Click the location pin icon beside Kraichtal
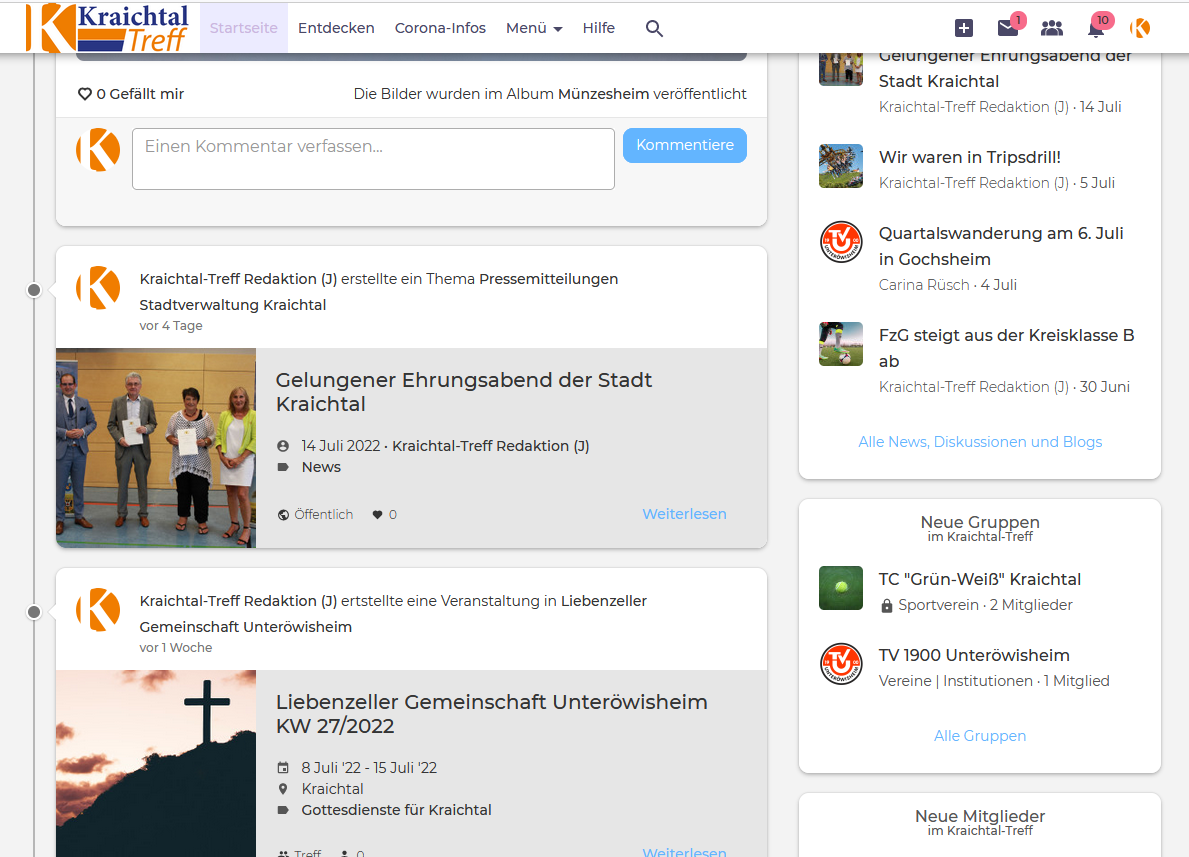The height and width of the screenshot is (857, 1189). 283,789
